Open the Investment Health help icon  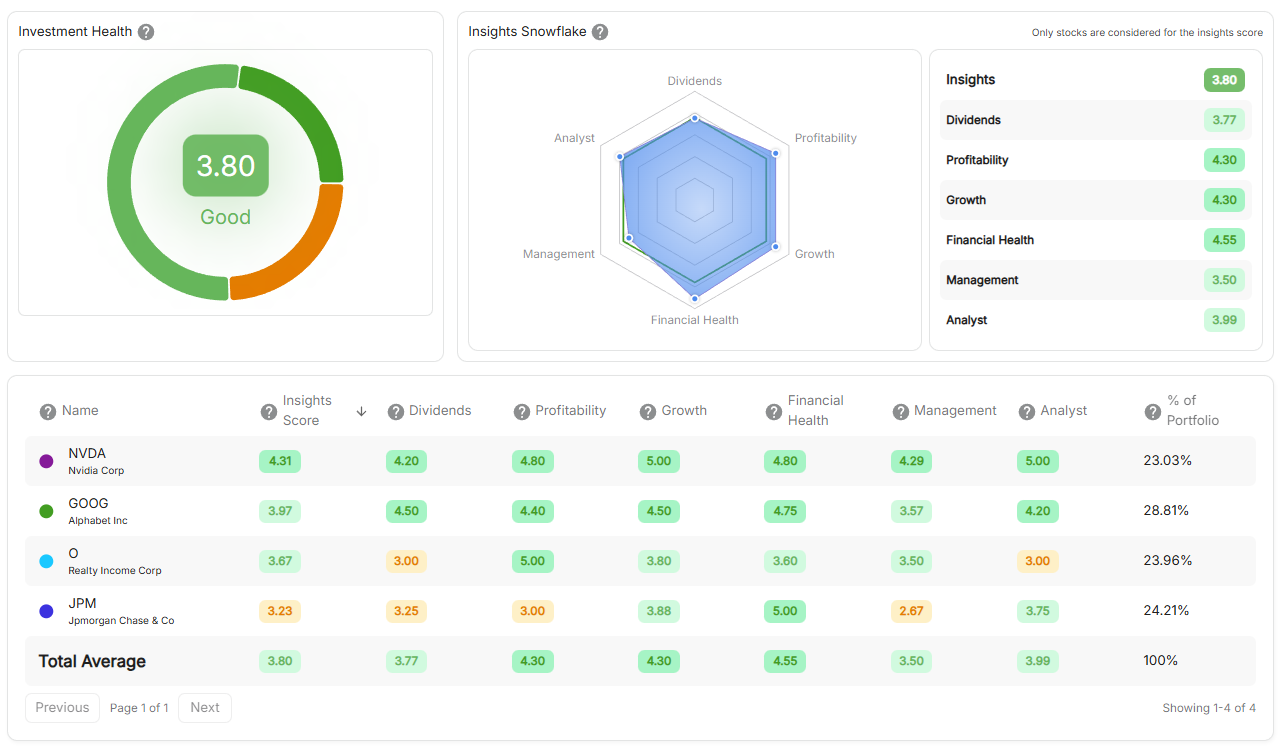(x=146, y=31)
